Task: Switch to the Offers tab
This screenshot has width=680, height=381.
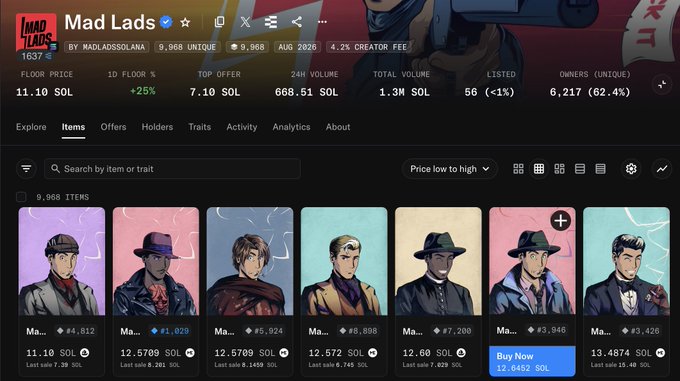Action: [x=113, y=127]
